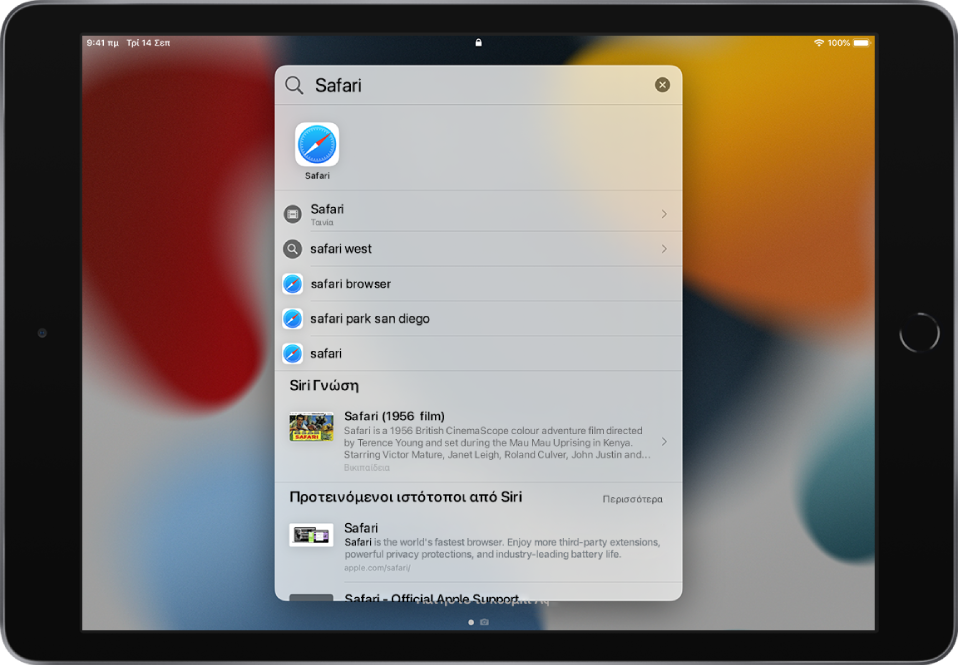The width and height of the screenshot is (958, 665).
Task: Tap compass icon beside safari park san diego
Action: coord(293,318)
